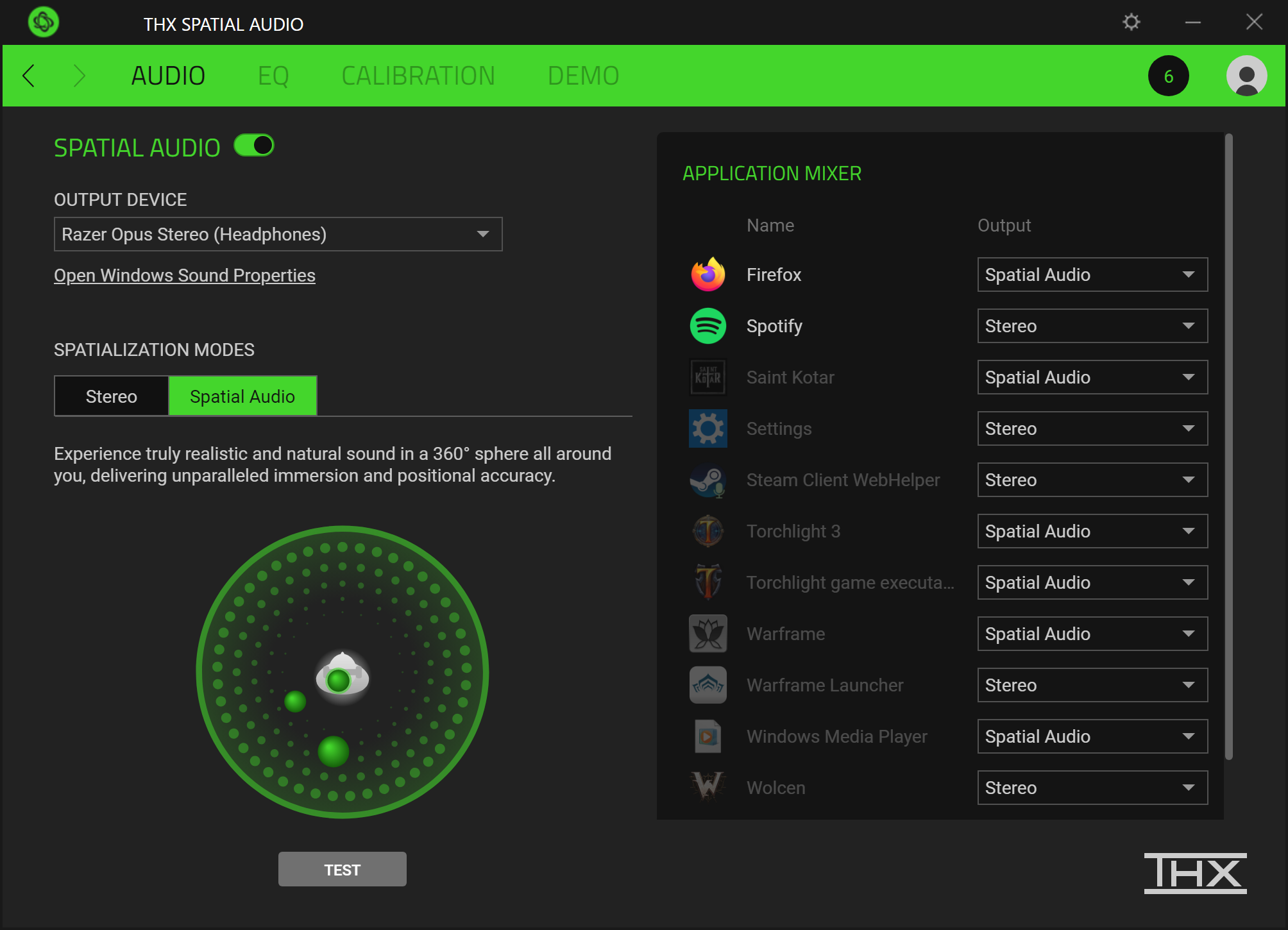Change Spotify output from Stereo dropdown
This screenshot has width=1288, height=930.
[1092, 326]
